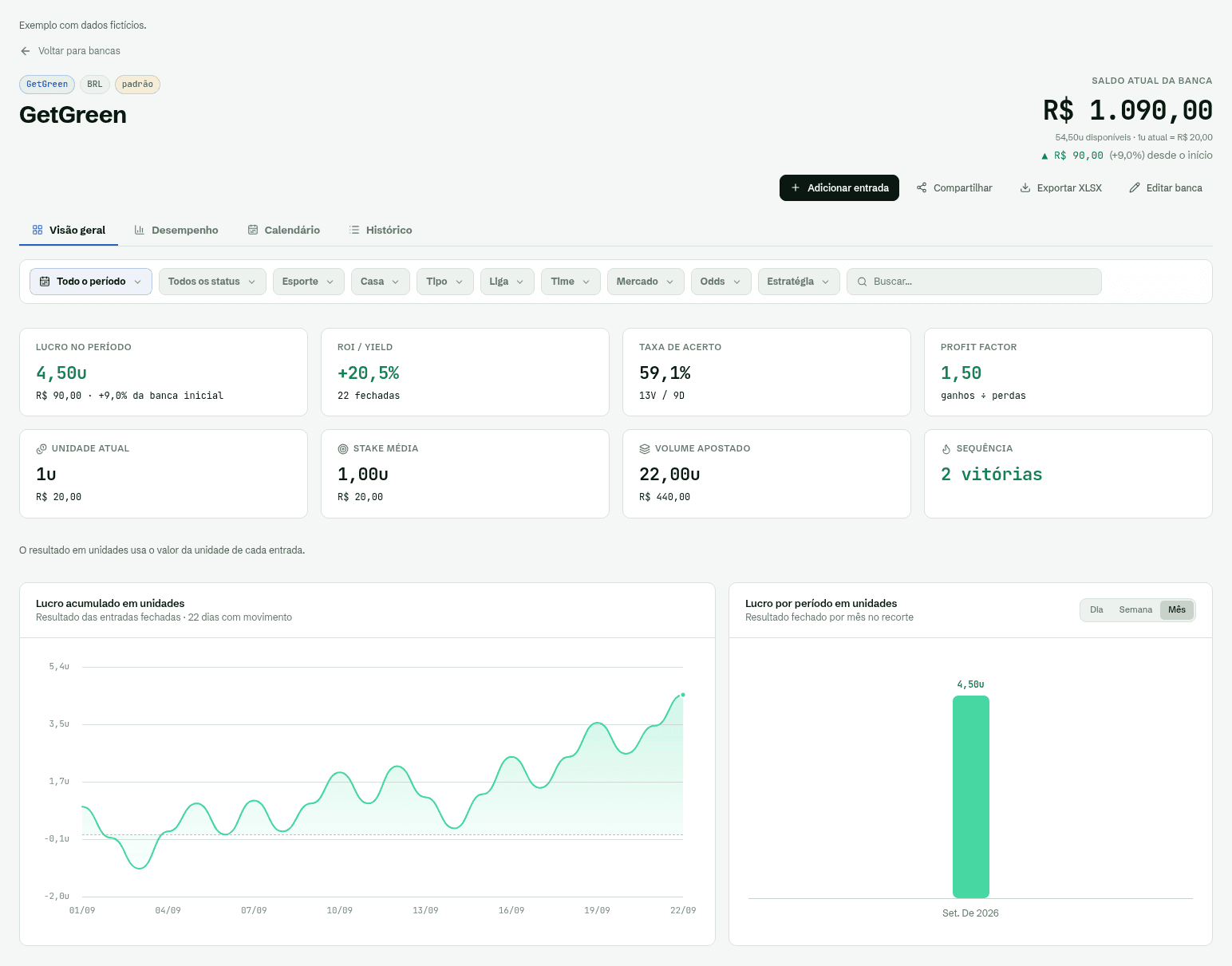Select Semana period toggle
This screenshot has width=1232, height=966.
pos(1135,610)
